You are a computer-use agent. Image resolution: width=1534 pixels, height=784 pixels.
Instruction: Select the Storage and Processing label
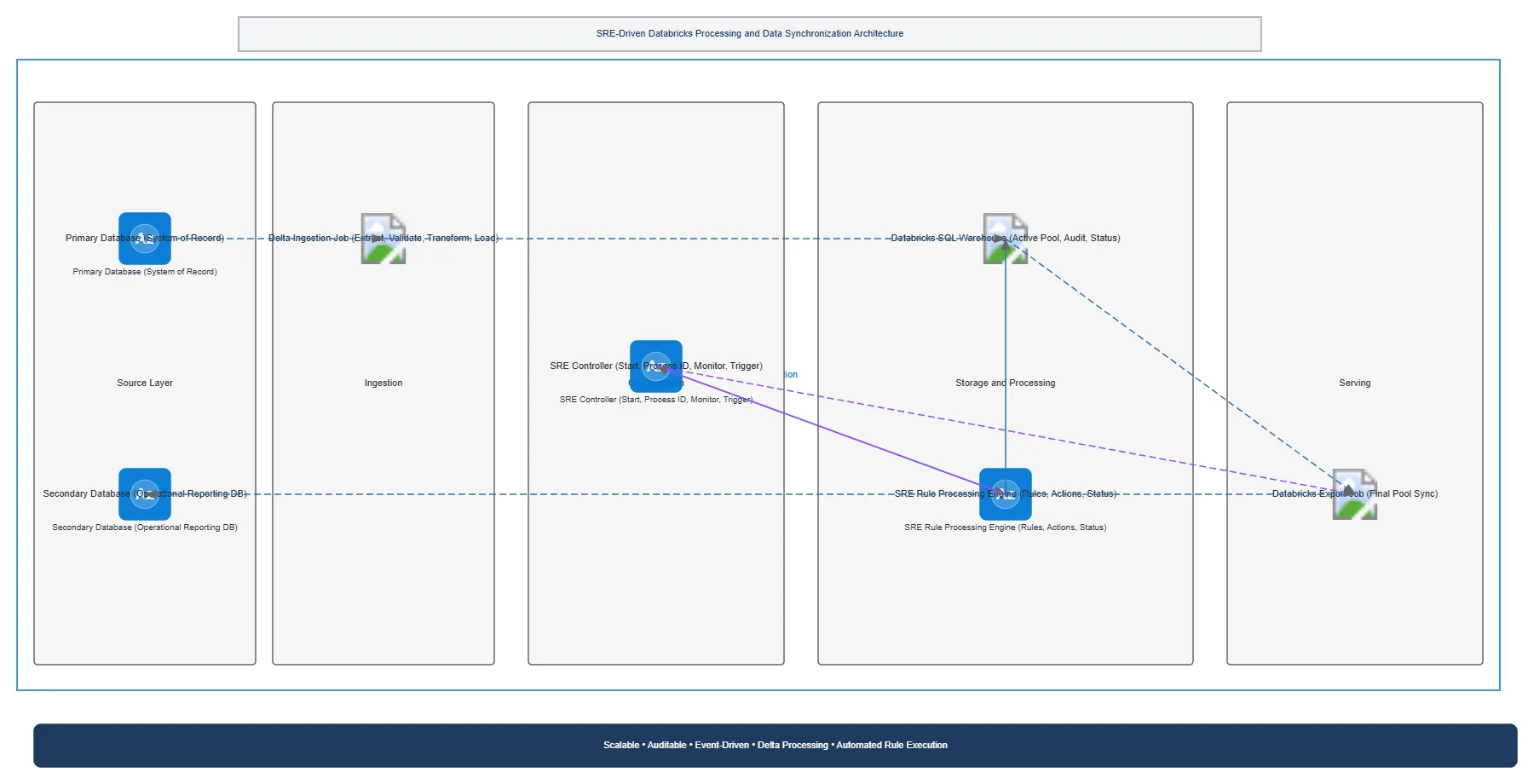point(1006,383)
